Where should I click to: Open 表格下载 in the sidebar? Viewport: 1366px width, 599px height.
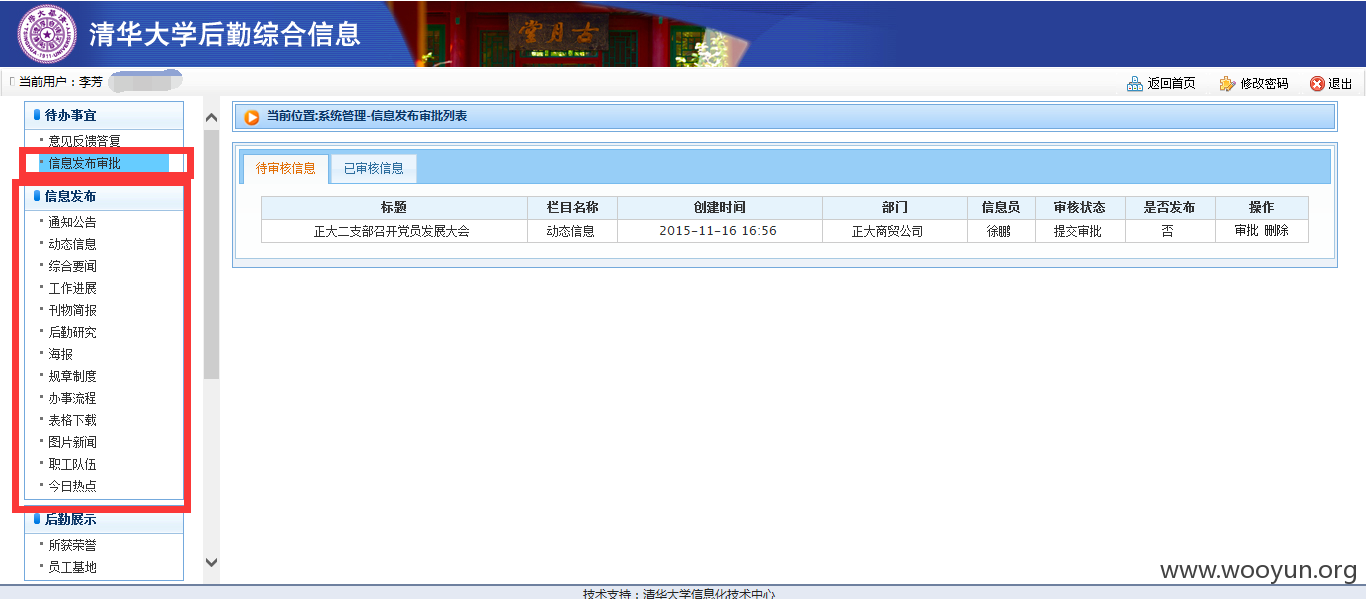(73, 420)
